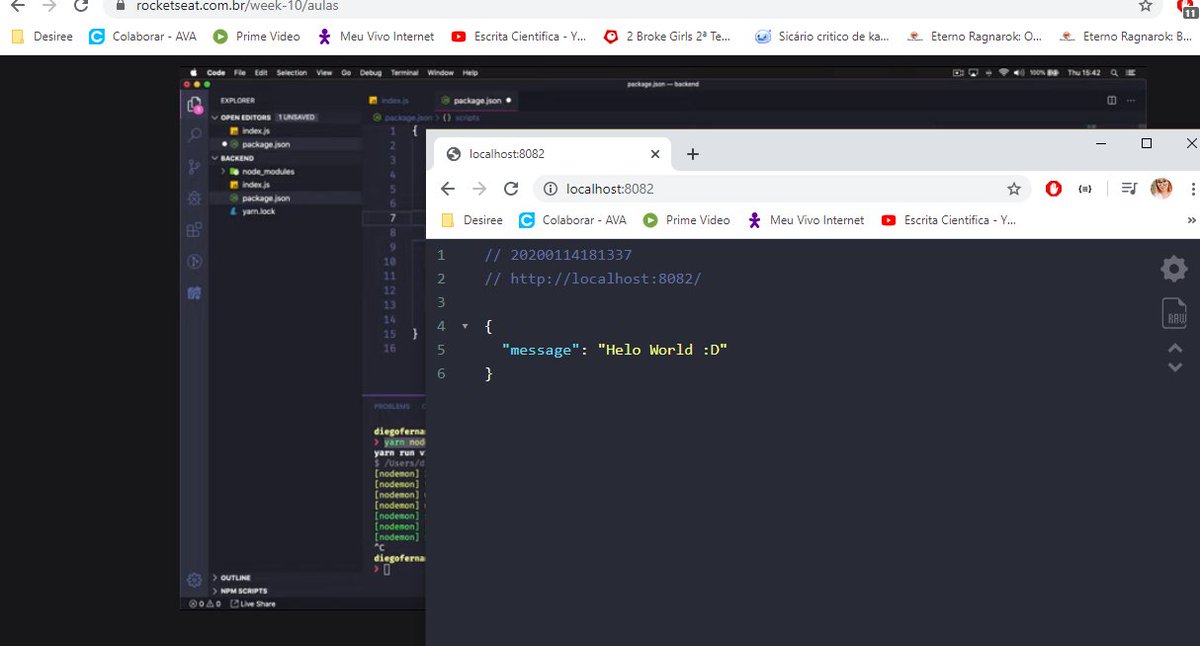Viewport: 1200px width, 646px height.
Task: Open the front Chrome three-dot menu
Action: (x=1193, y=189)
